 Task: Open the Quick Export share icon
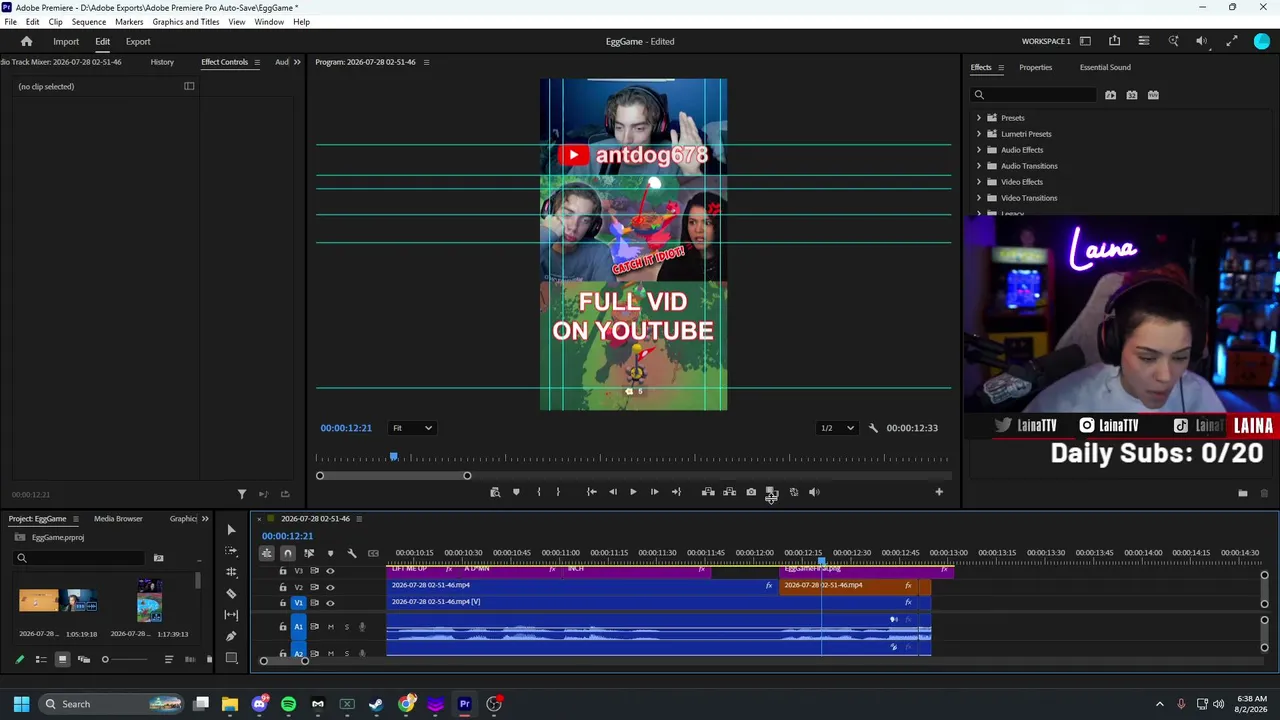point(1114,41)
